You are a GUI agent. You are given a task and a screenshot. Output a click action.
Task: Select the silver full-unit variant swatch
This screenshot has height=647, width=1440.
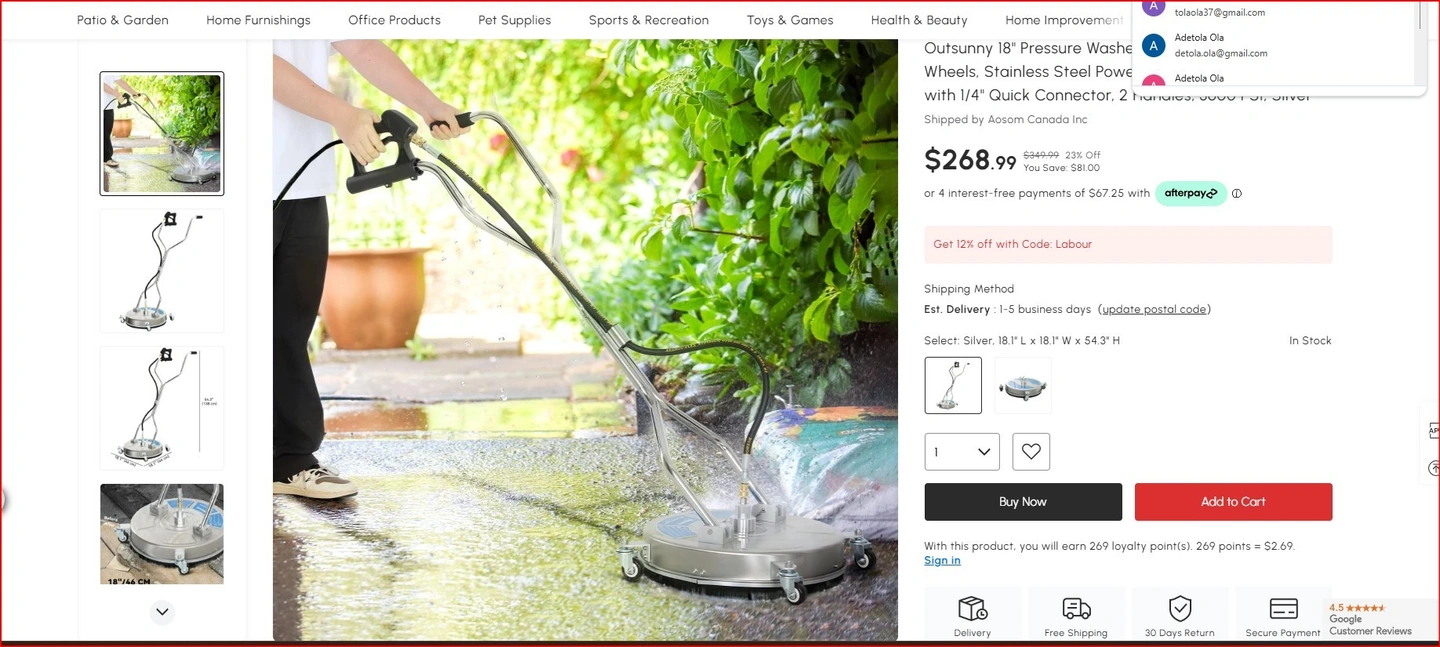[x=953, y=385]
